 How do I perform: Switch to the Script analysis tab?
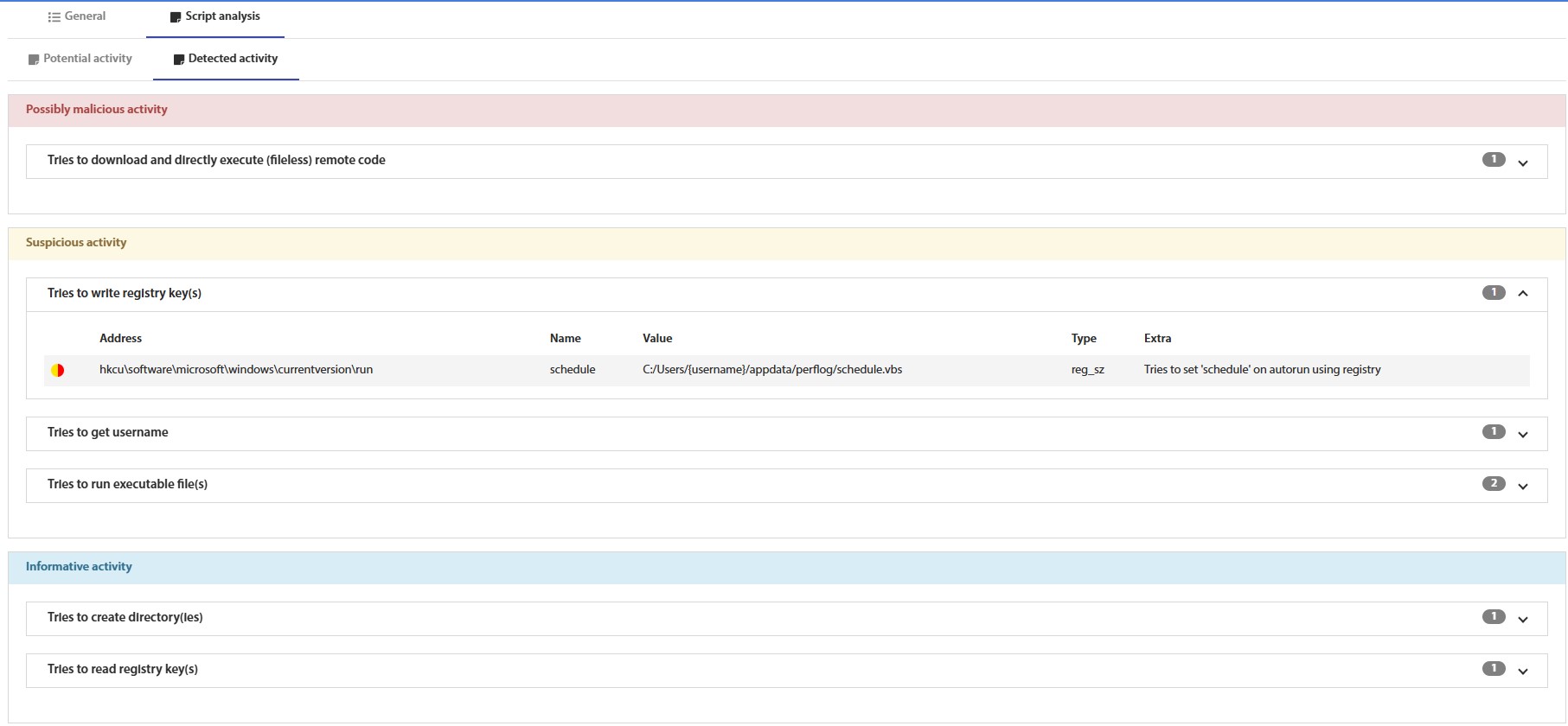click(214, 16)
